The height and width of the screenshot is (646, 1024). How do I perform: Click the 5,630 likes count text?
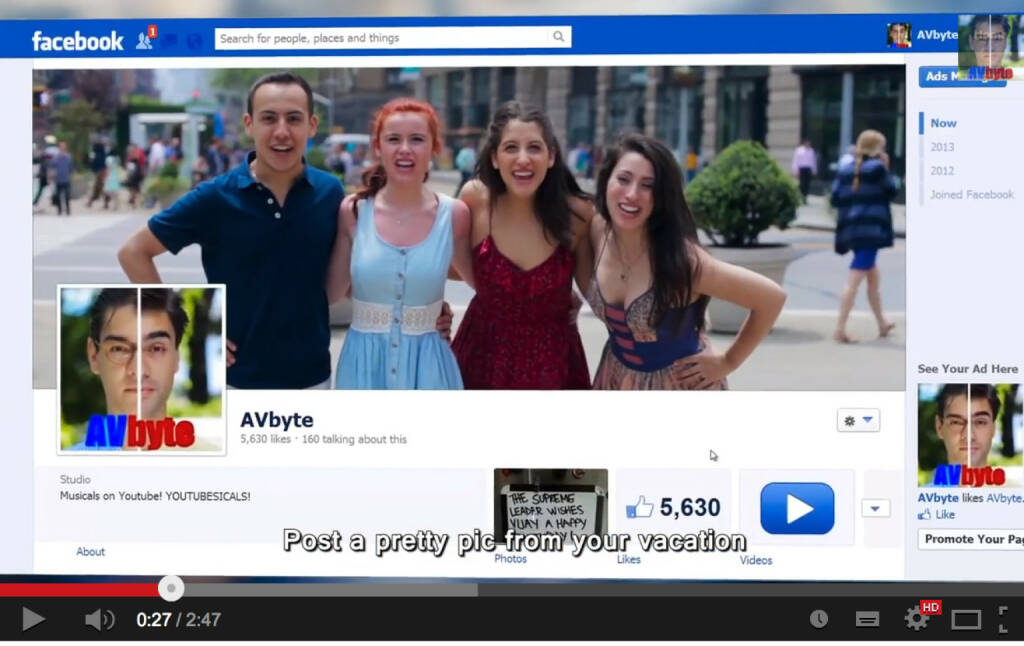[x=690, y=508]
